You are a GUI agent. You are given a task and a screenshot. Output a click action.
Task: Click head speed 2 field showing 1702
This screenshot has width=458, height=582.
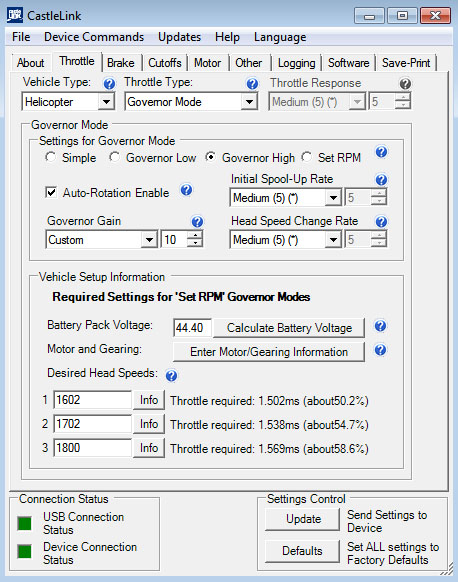point(93,424)
